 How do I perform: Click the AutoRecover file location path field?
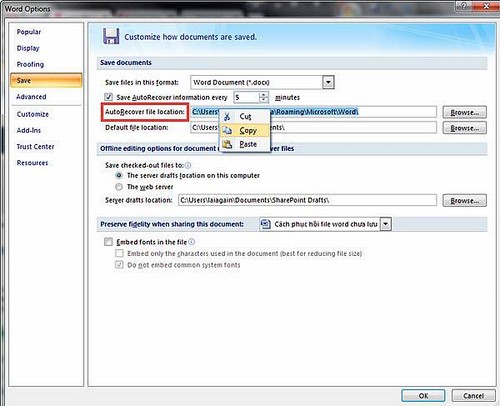(313, 112)
